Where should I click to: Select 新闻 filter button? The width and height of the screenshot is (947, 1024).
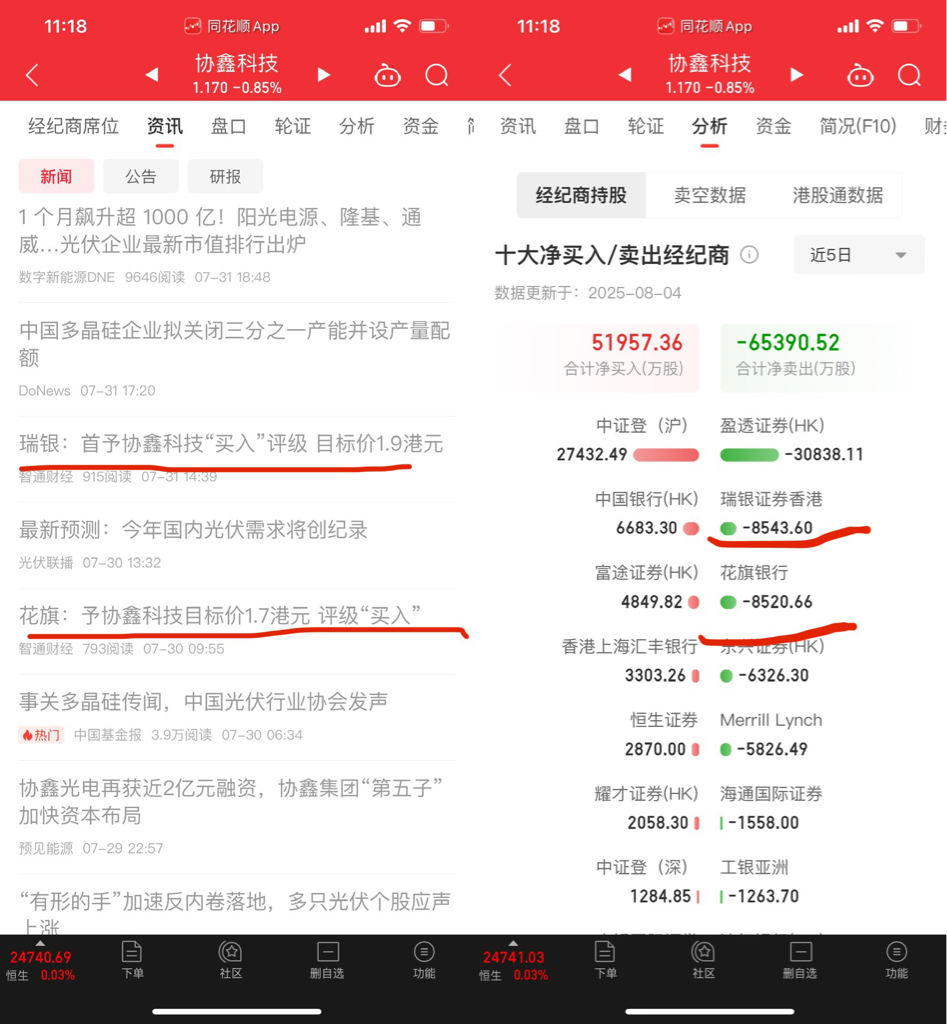coord(56,176)
